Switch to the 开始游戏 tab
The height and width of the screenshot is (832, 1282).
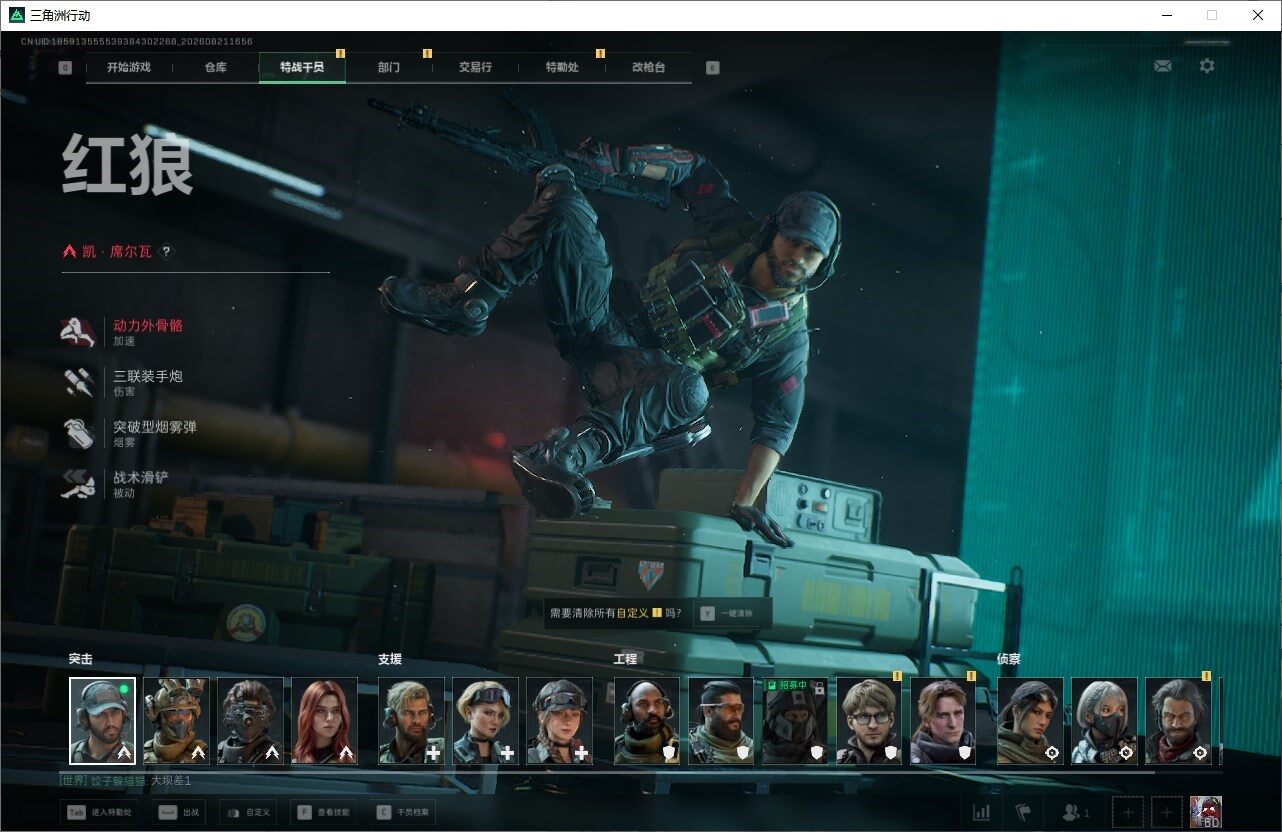point(129,68)
